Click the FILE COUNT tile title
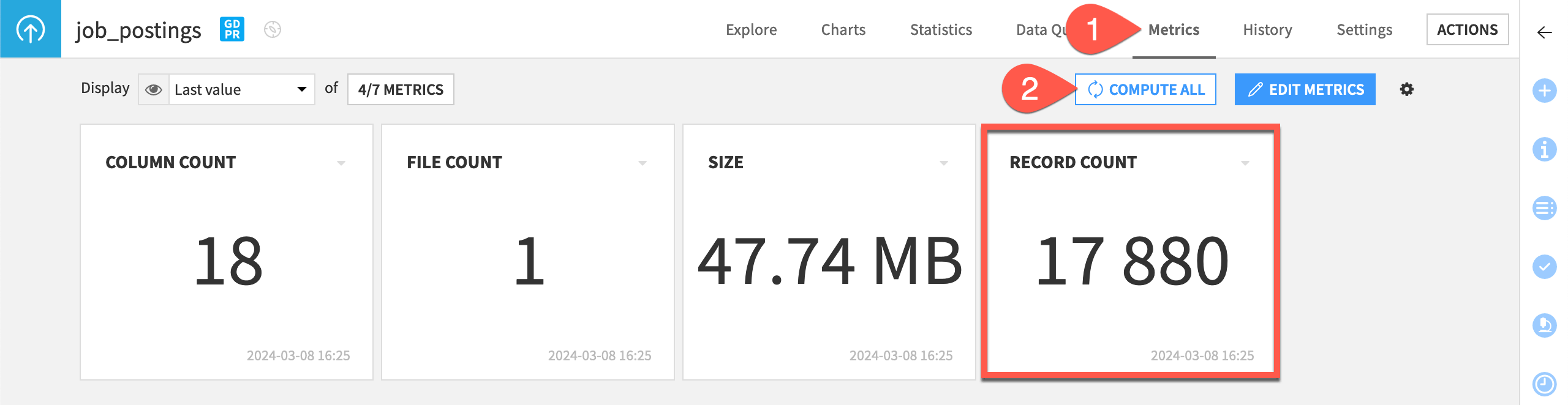Image resolution: width=1568 pixels, height=405 pixels. click(454, 162)
